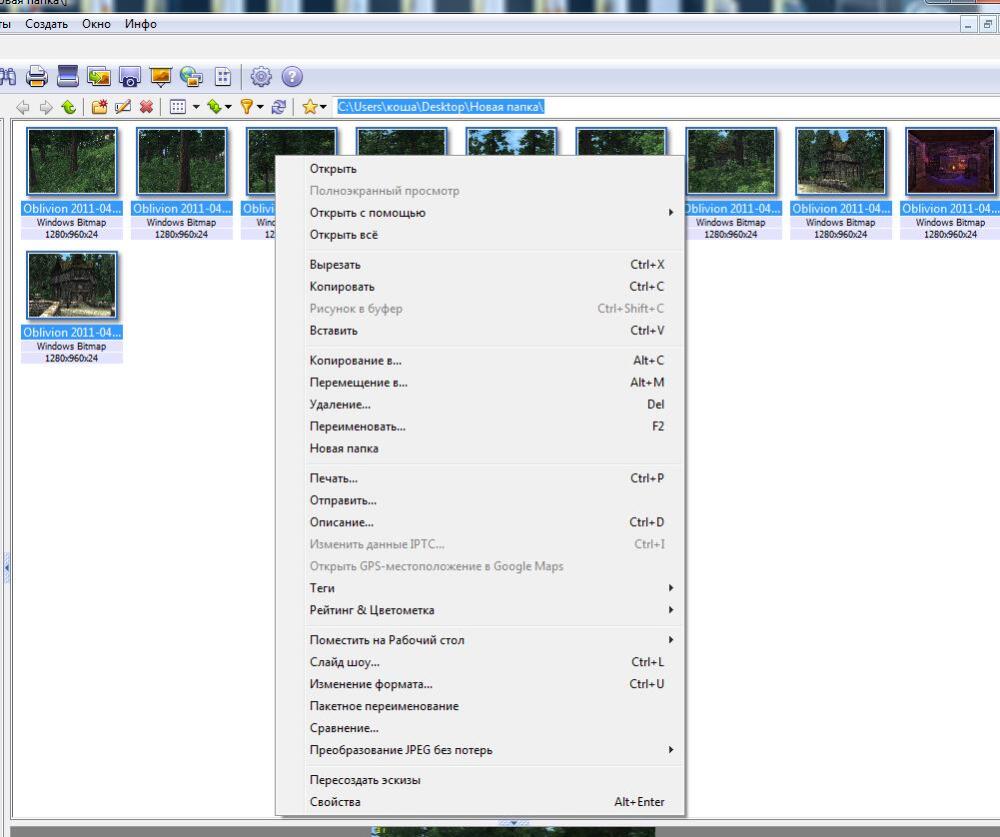Click the left panel collapse handle

pos(6,567)
